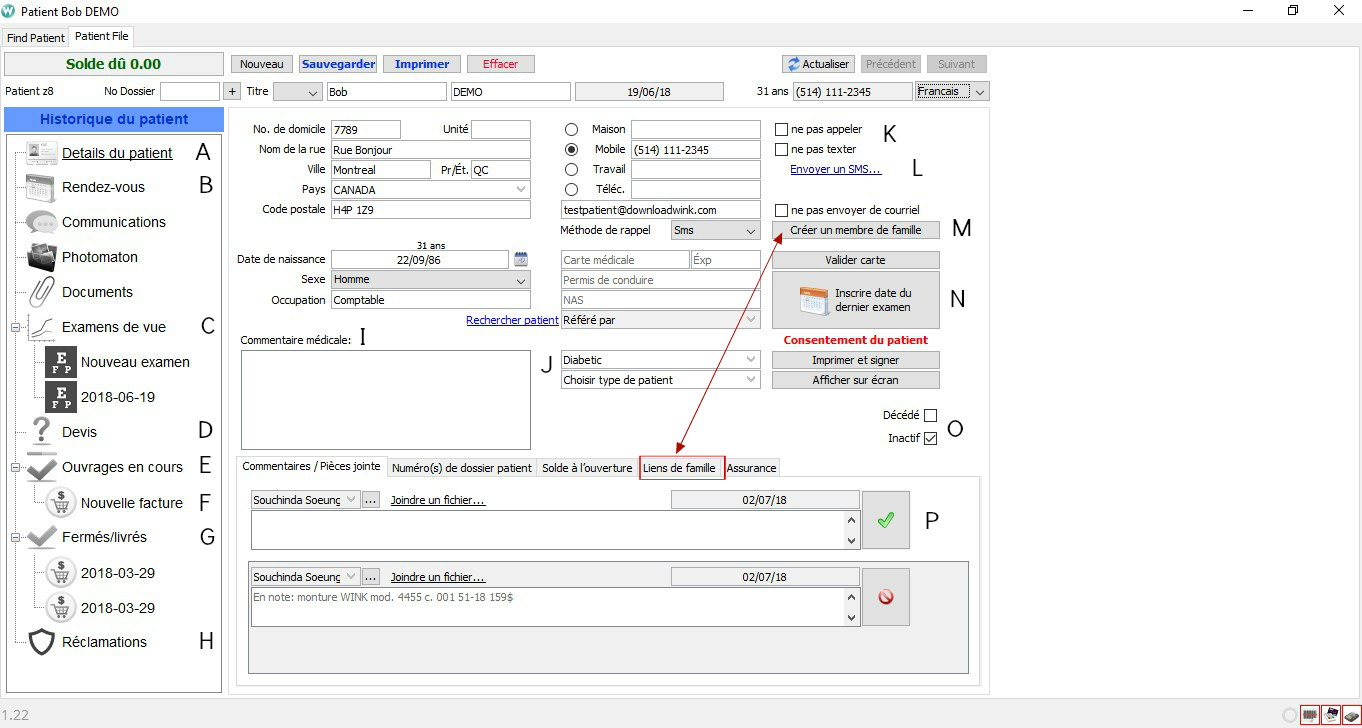Enable ne pas envoyer de courriel

782,210
